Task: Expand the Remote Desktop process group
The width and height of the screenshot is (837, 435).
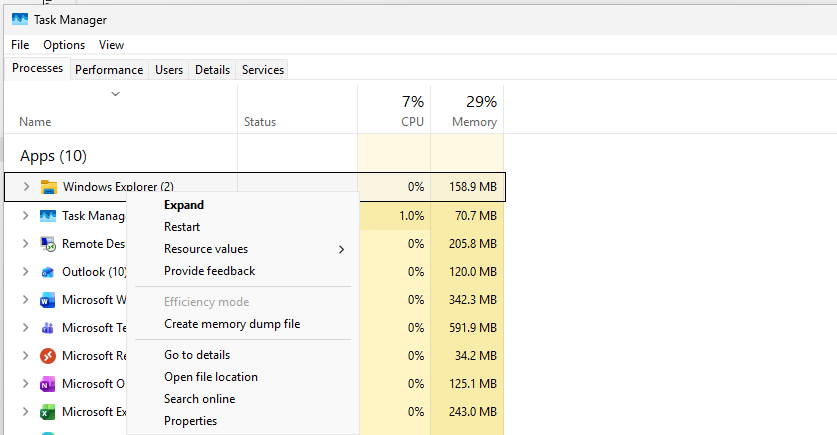Action: (25, 244)
